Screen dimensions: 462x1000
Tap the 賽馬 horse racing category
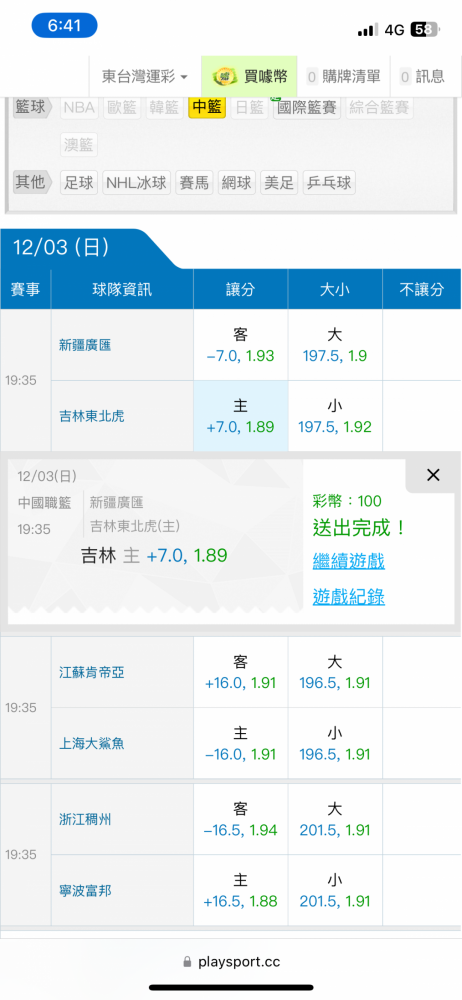click(x=194, y=183)
